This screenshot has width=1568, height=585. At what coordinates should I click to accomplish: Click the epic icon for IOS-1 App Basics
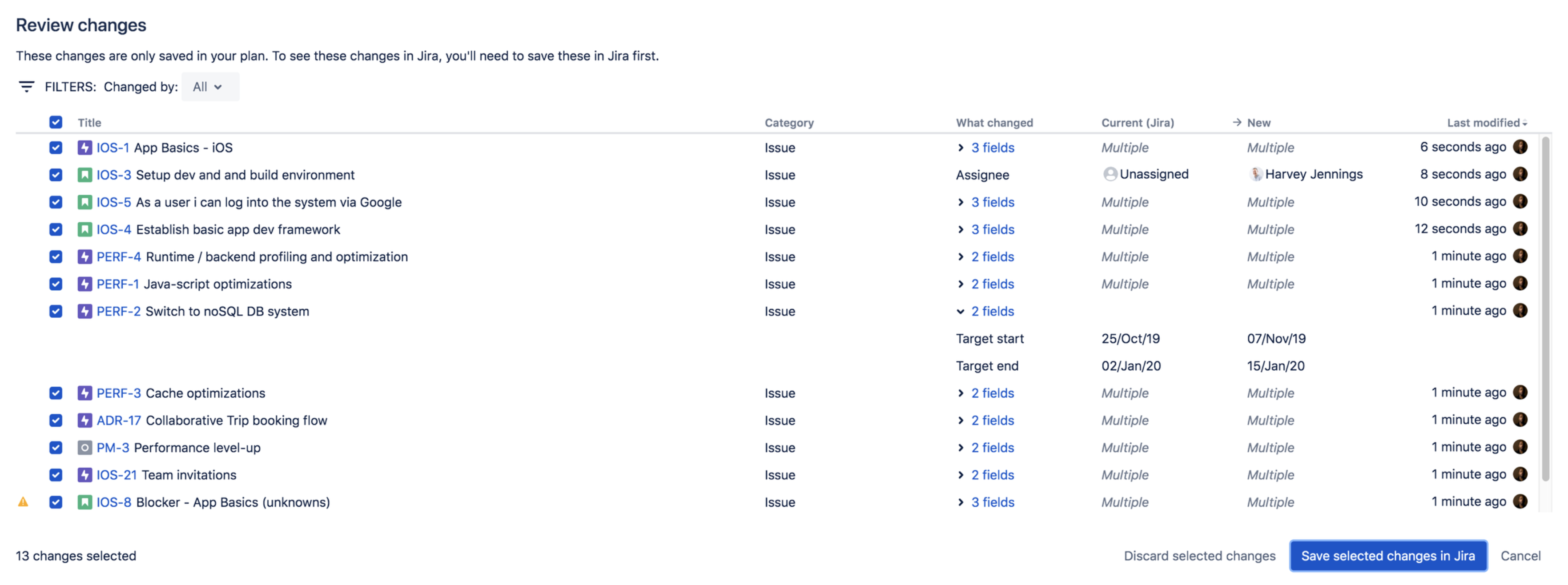click(84, 147)
